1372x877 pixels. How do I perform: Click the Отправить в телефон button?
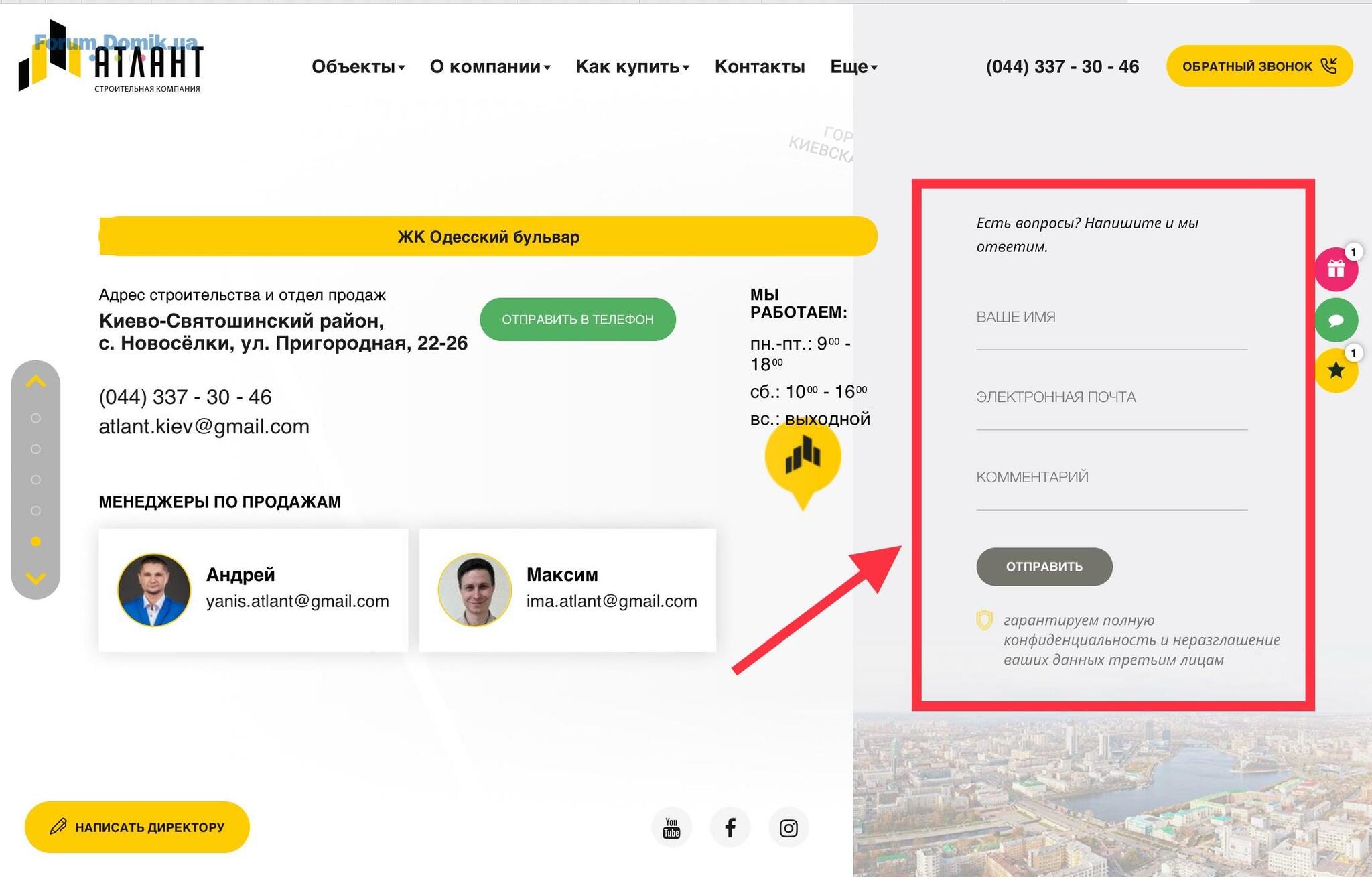tap(577, 320)
